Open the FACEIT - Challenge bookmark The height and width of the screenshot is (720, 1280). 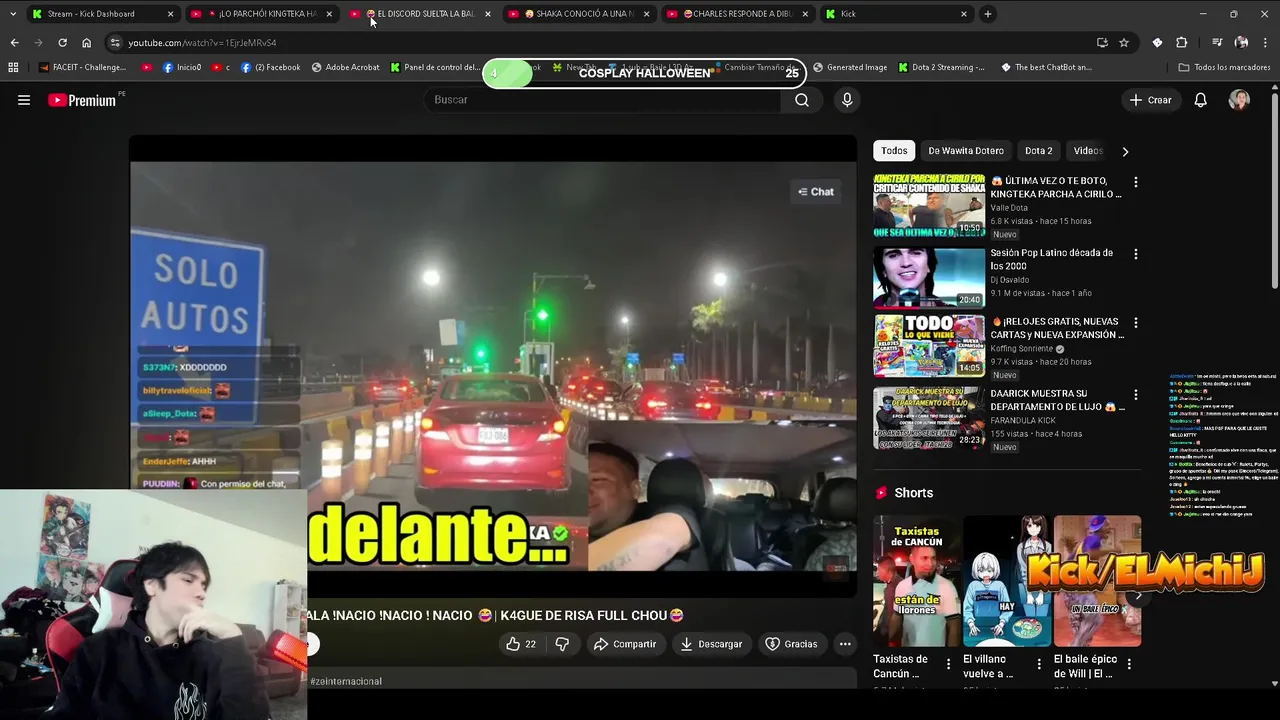pos(83,68)
